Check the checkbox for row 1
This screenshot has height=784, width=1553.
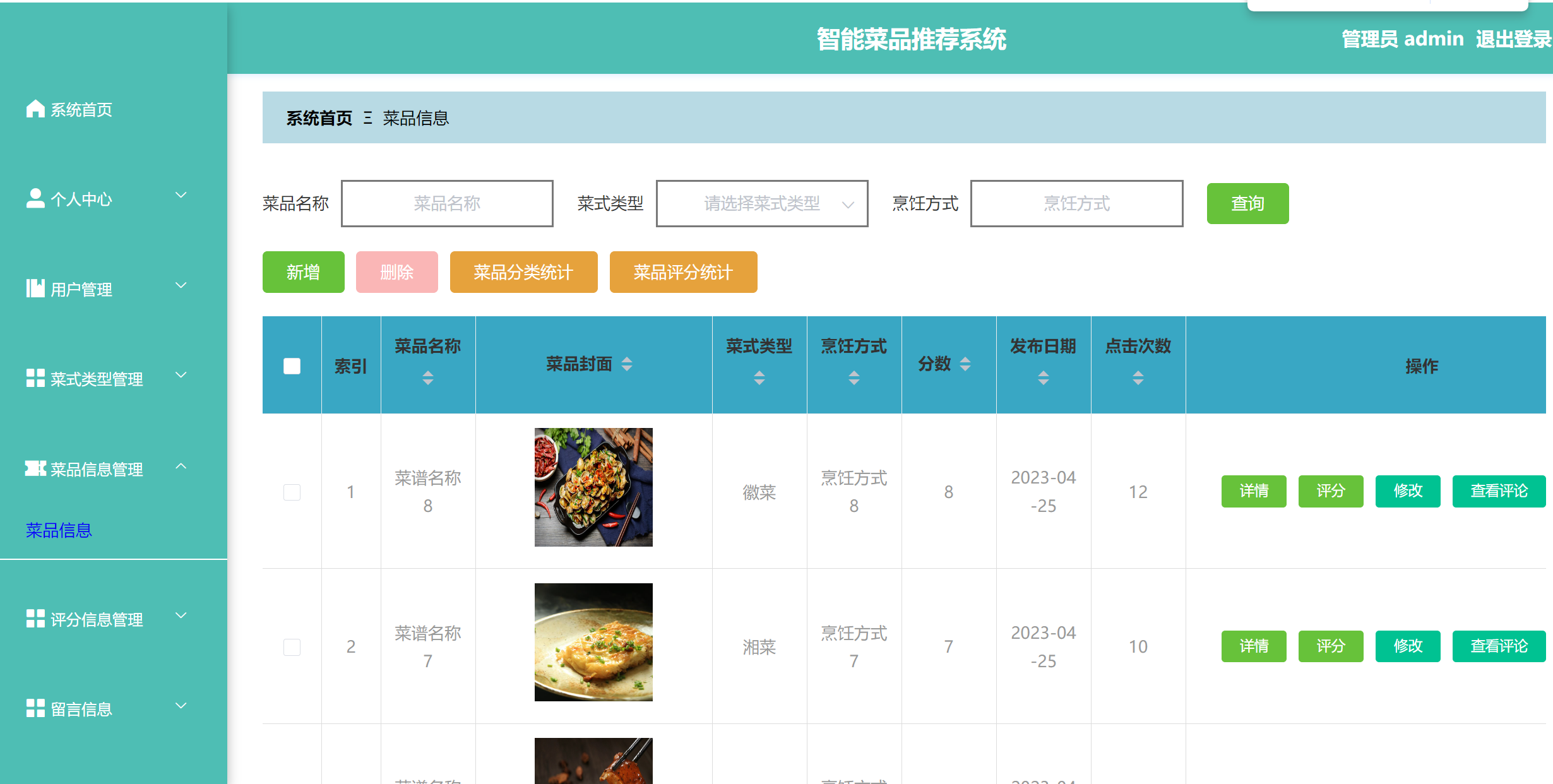291,492
